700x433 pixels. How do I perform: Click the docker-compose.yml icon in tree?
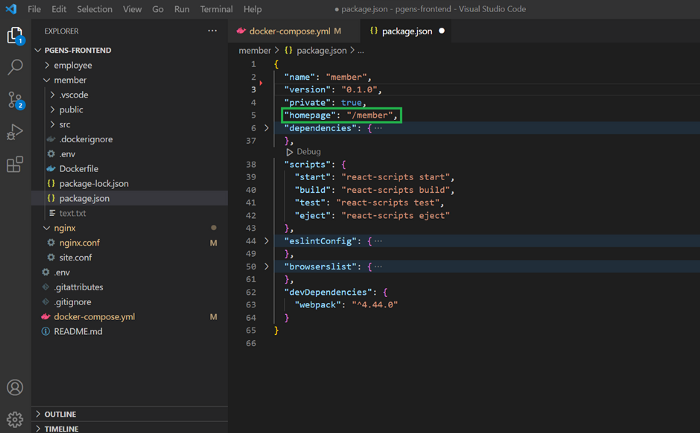[x=46, y=316]
